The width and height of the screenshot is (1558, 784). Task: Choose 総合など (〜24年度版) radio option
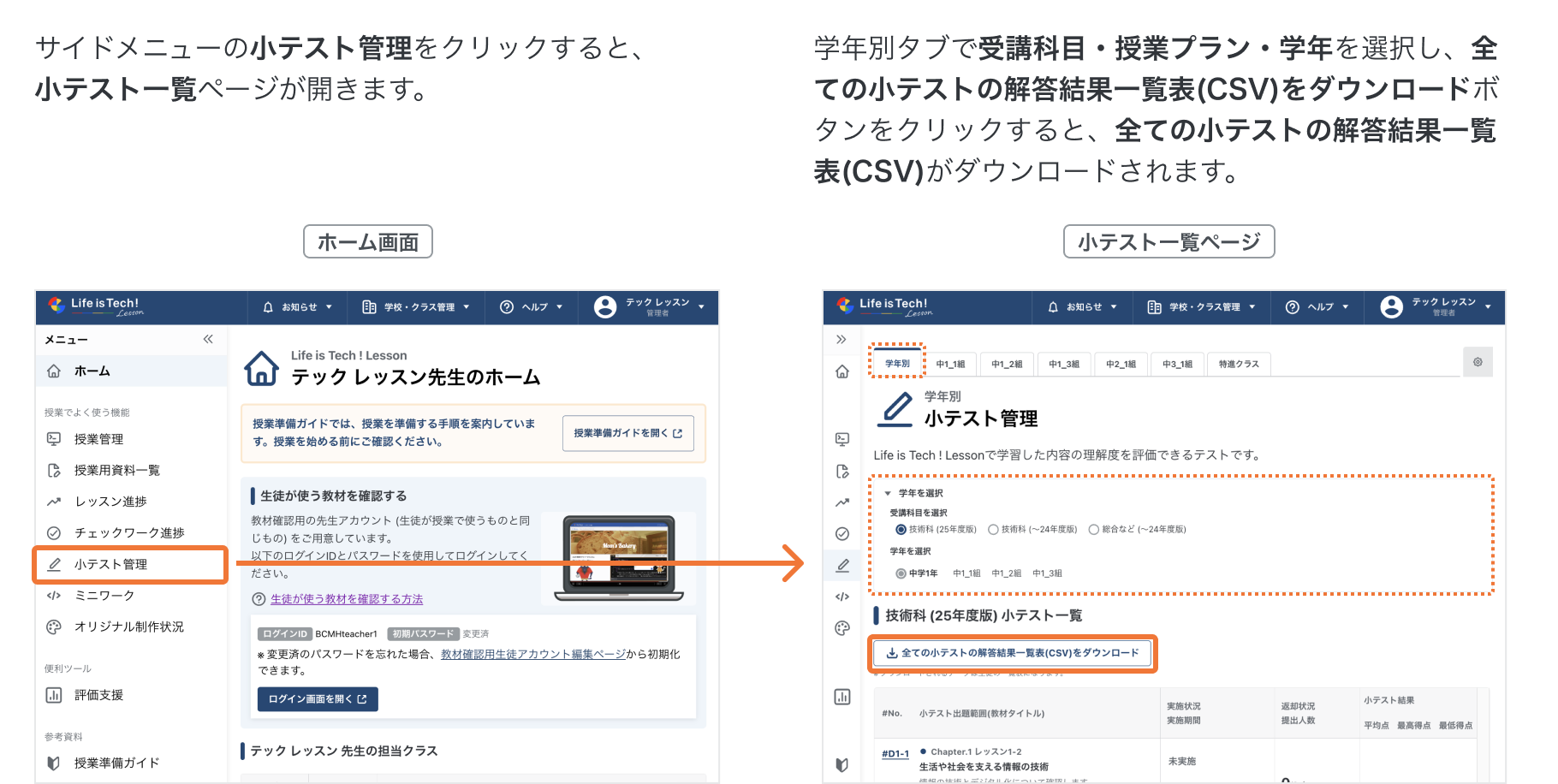point(1093,530)
